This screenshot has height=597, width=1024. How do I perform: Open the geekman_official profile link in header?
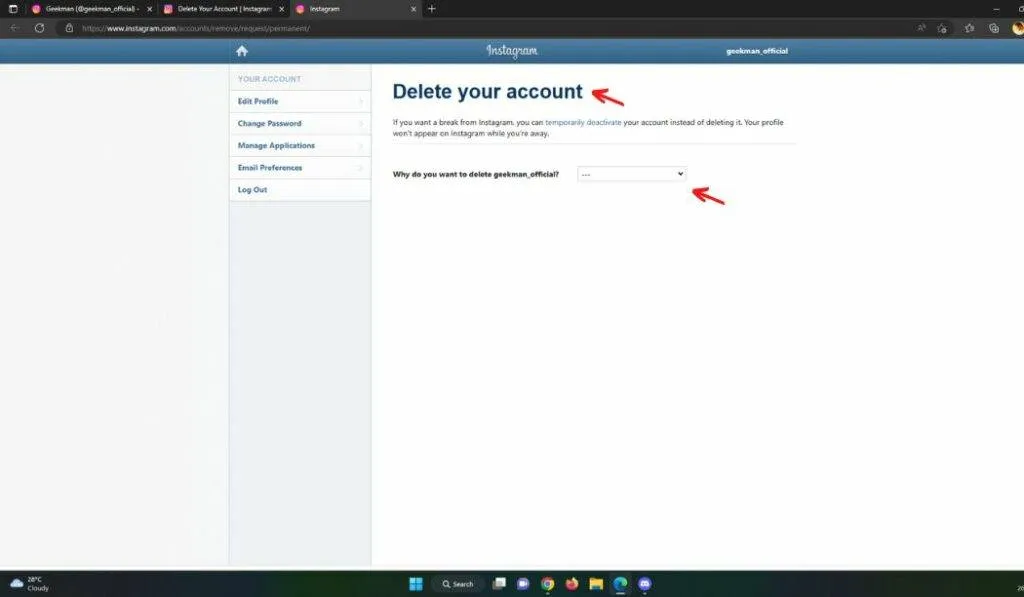[757, 51]
